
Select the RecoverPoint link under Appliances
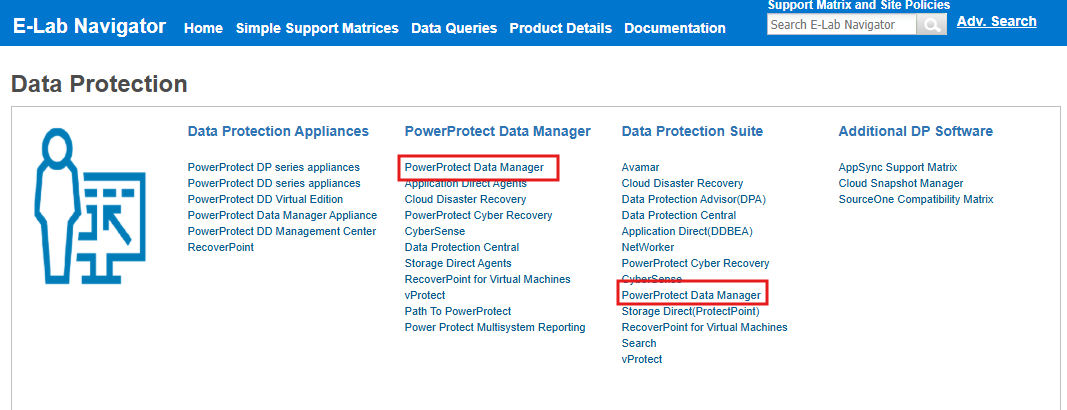click(x=221, y=247)
